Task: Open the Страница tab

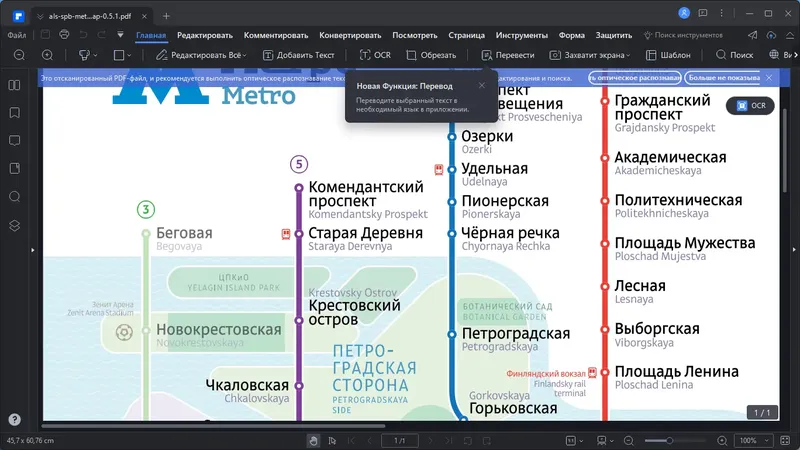Action: coord(466,35)
